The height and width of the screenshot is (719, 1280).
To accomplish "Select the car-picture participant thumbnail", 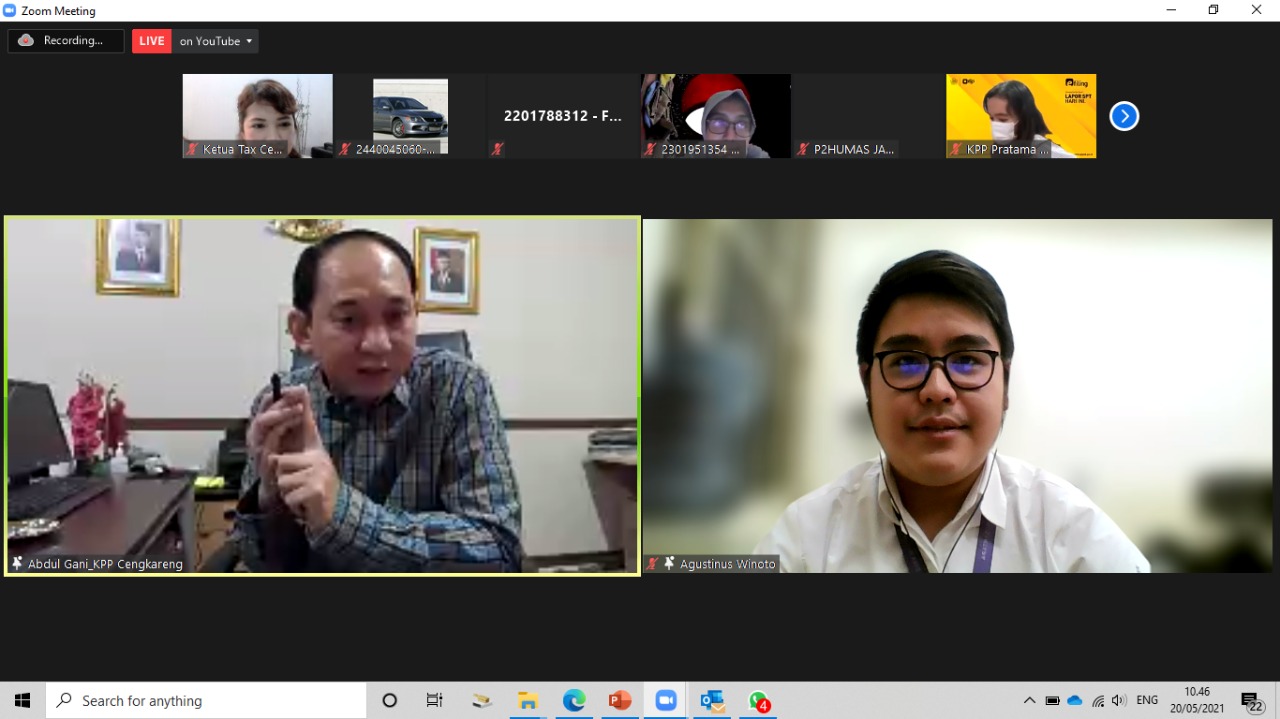I will 410,115.
